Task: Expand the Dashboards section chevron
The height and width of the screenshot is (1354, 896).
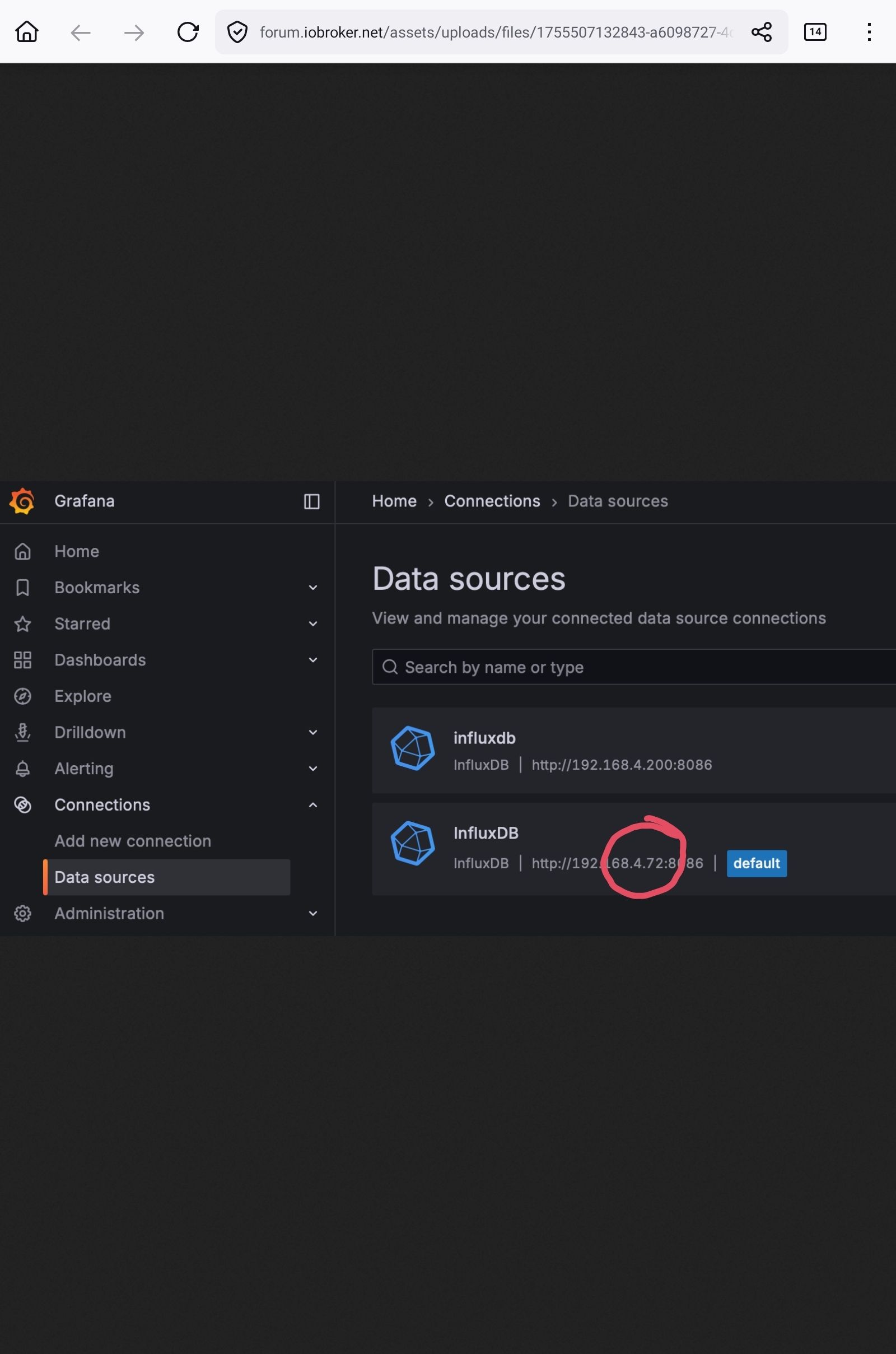Action: point(312,660)
